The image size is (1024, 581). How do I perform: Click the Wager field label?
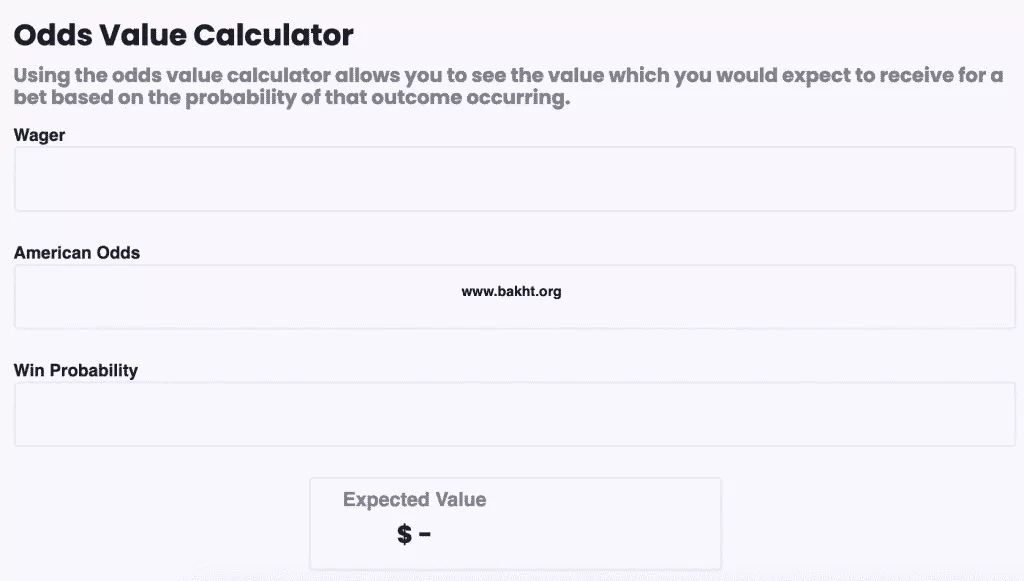[40, 135]
